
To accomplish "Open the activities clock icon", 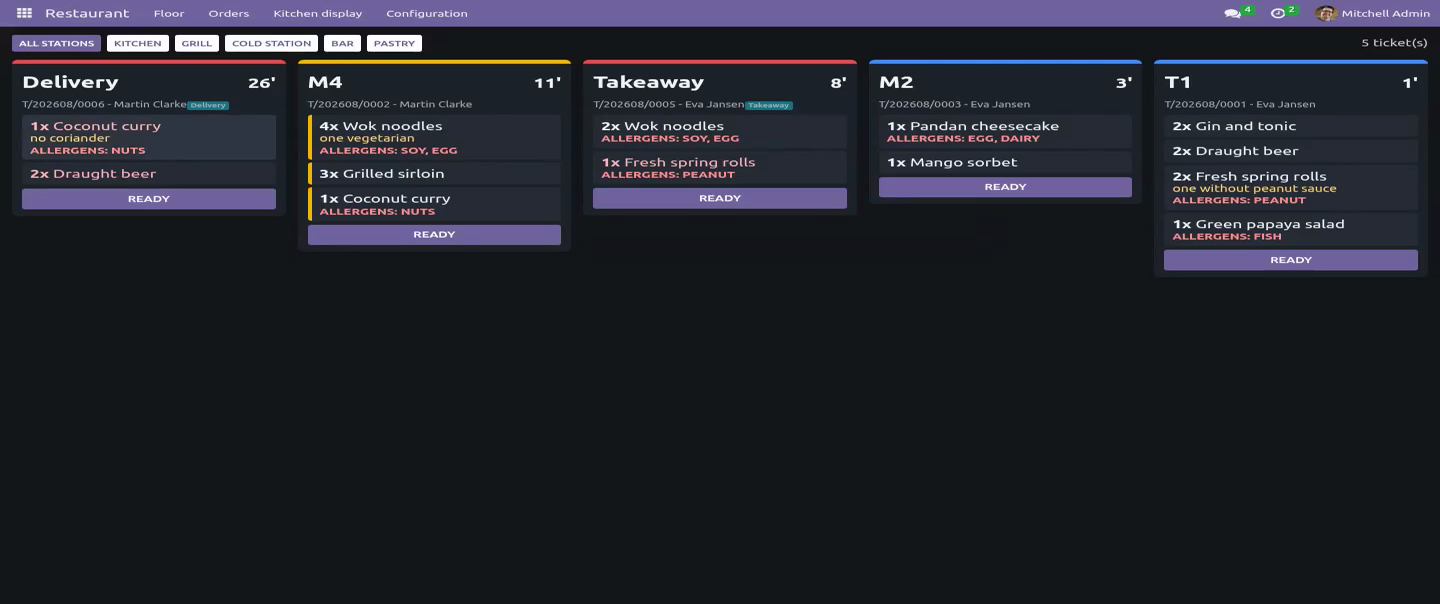I will (1277, 13).
